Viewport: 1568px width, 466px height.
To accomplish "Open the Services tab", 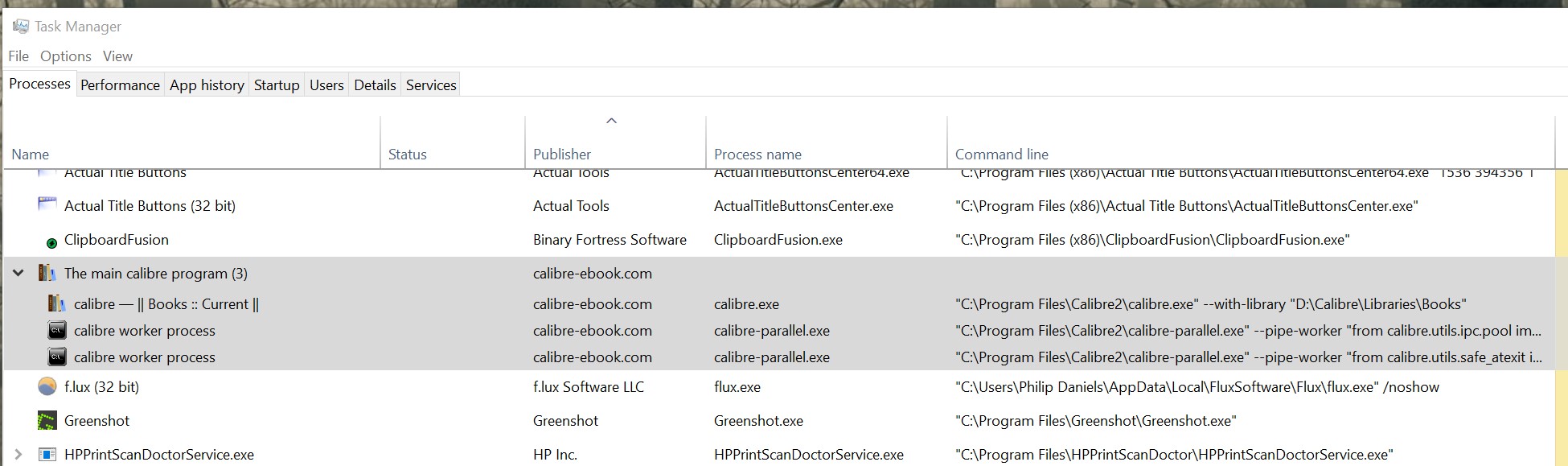I will 431,85.
